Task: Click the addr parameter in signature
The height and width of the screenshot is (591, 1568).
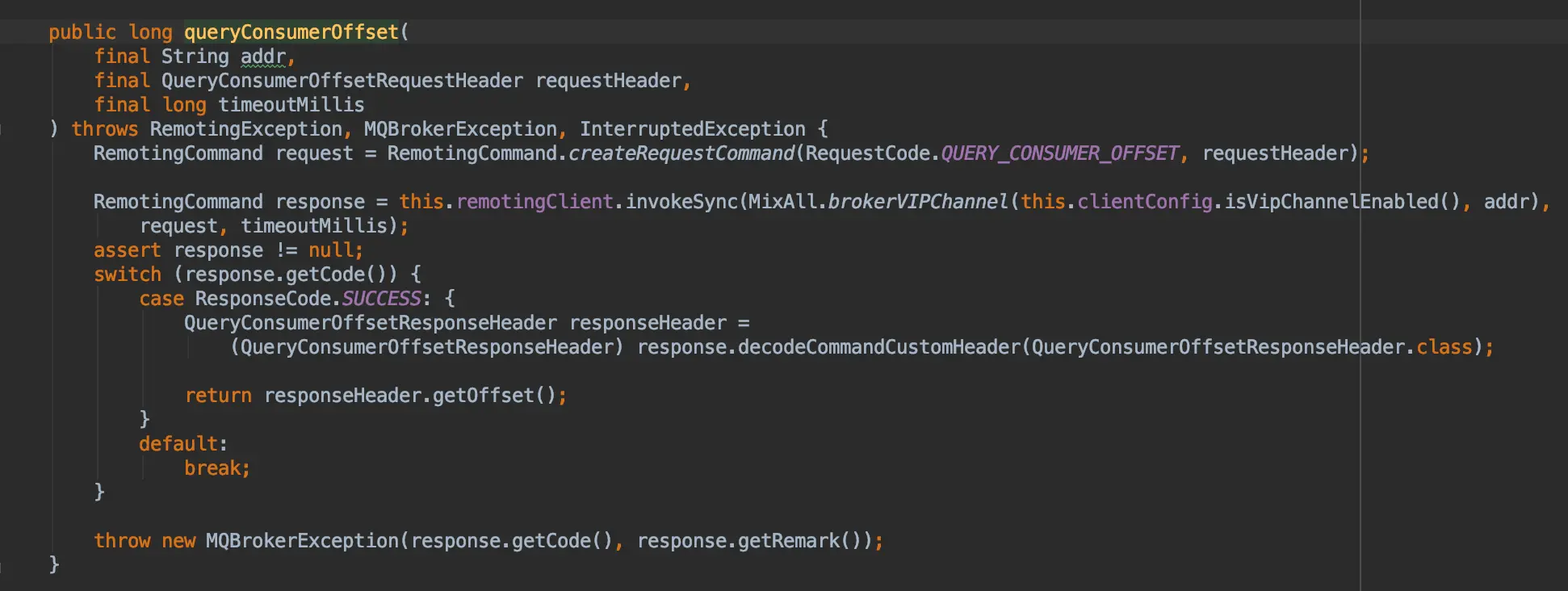Action: click(263, 57)
